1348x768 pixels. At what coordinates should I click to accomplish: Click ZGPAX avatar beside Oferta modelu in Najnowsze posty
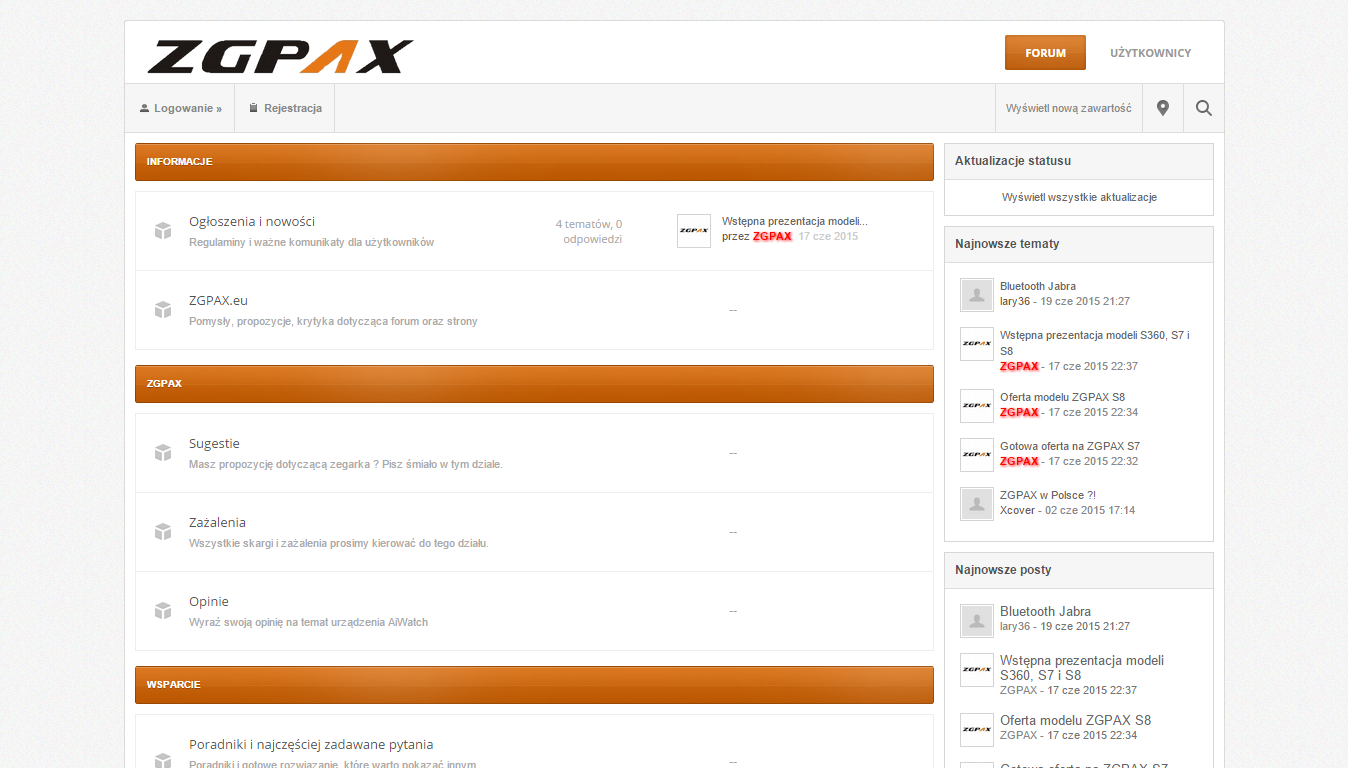pos(977,730)
